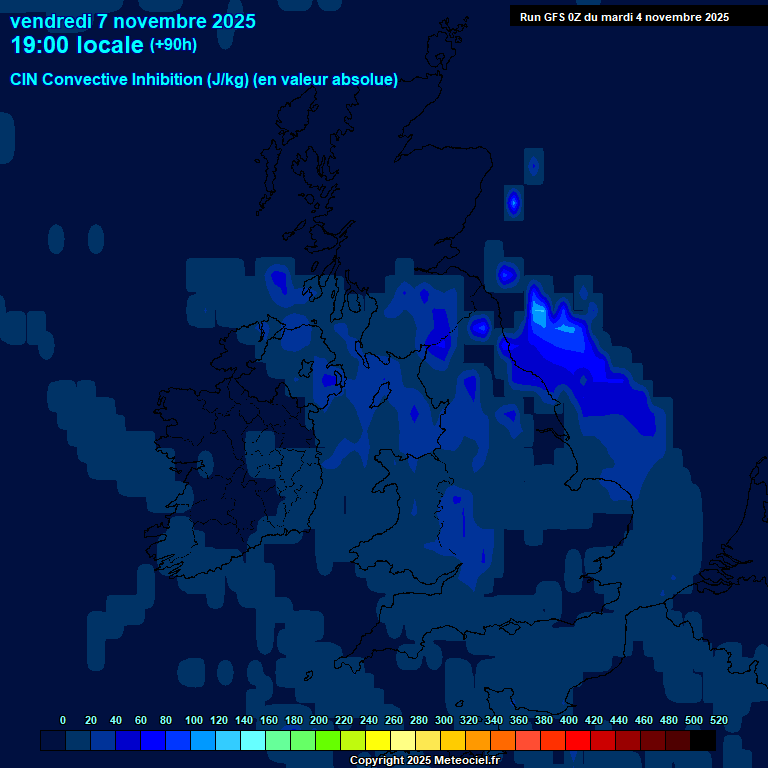768x768 pixels.
Task: Click the "CIN Convective Inhibition" map title
Action: click(130, 80)
